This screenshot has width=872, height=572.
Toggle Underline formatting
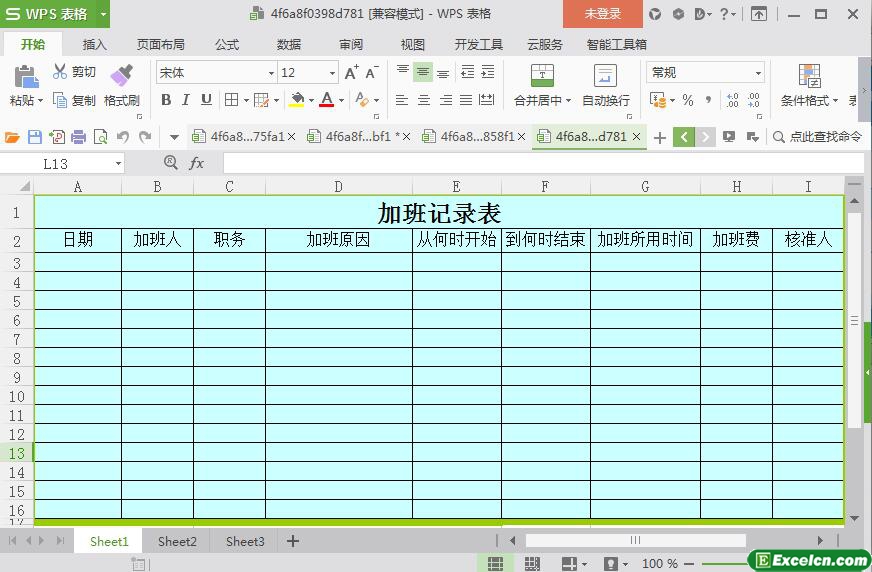click(x=206, y=100)
